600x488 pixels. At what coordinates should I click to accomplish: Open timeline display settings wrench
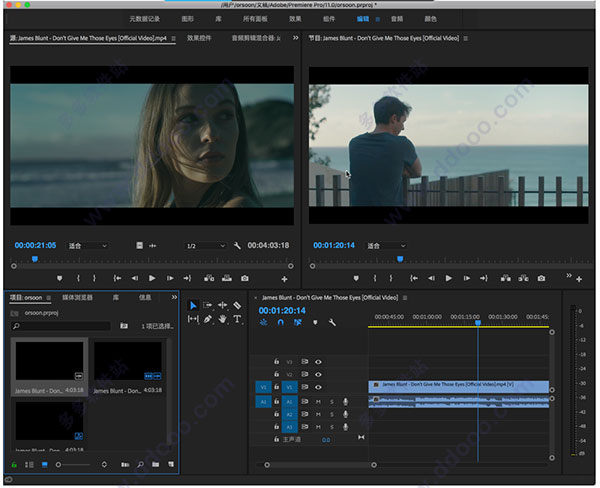coord(332,323)
